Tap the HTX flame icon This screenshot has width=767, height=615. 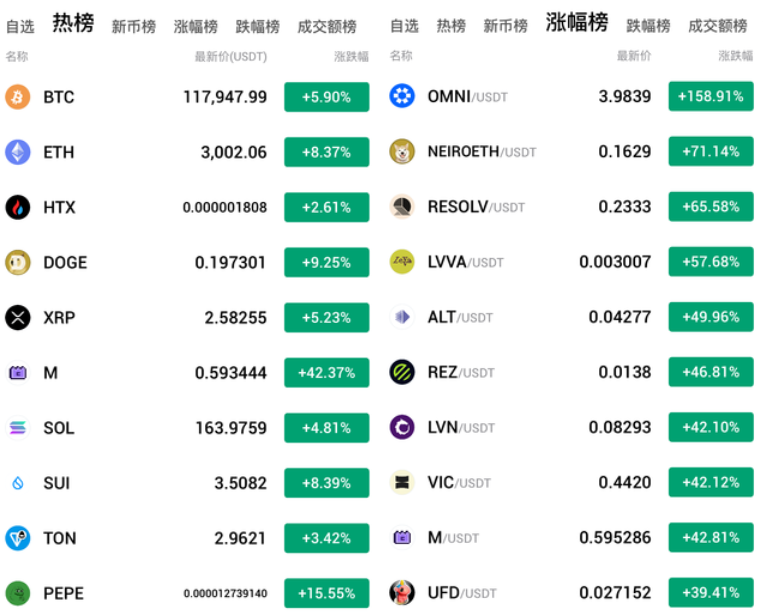(18, 207)
